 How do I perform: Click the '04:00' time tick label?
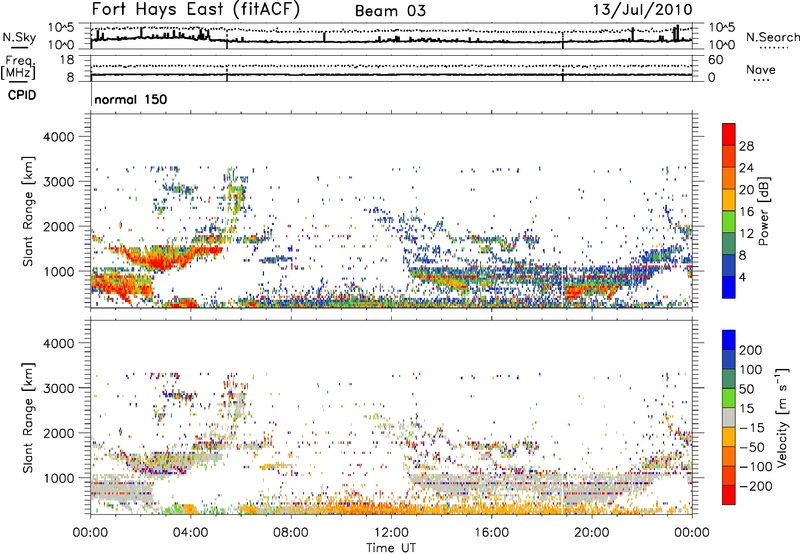coord(190,533)
